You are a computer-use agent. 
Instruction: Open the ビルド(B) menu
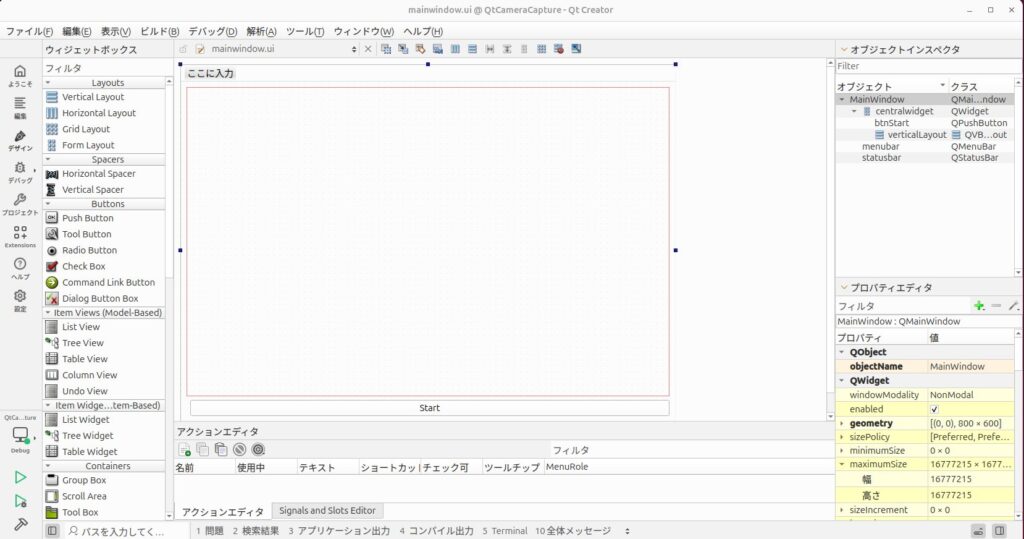[x=160, y=31]
